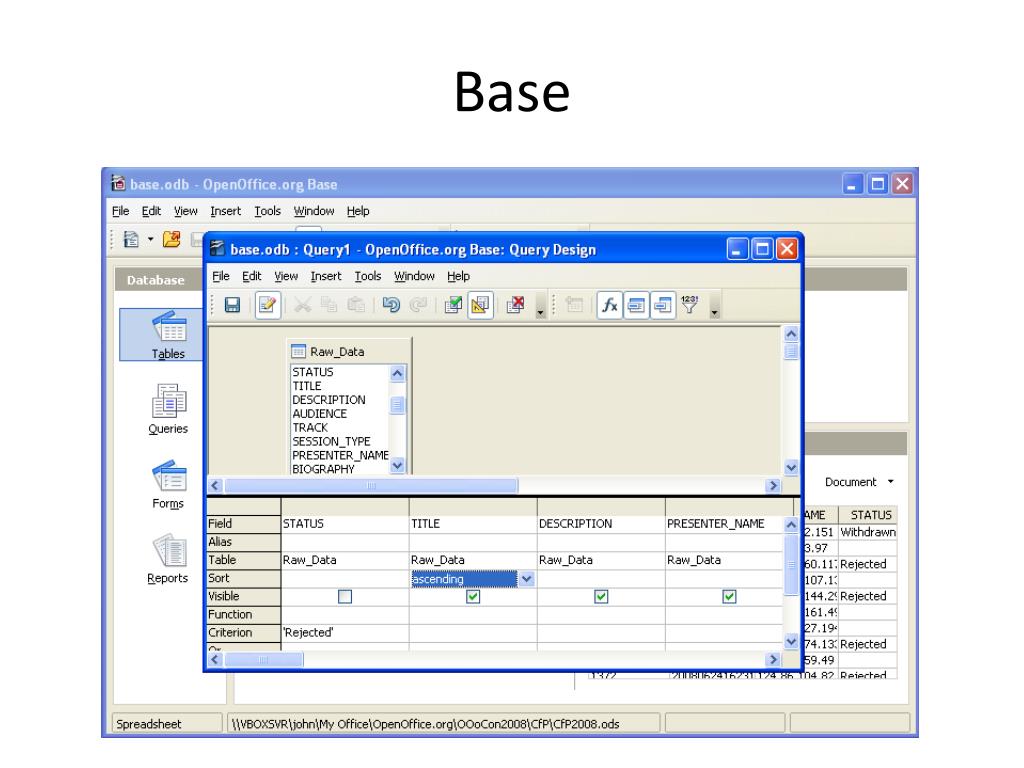
Task: Uncheck Visible checkbox for TITLE column
Action: click(x=473, y=597)
